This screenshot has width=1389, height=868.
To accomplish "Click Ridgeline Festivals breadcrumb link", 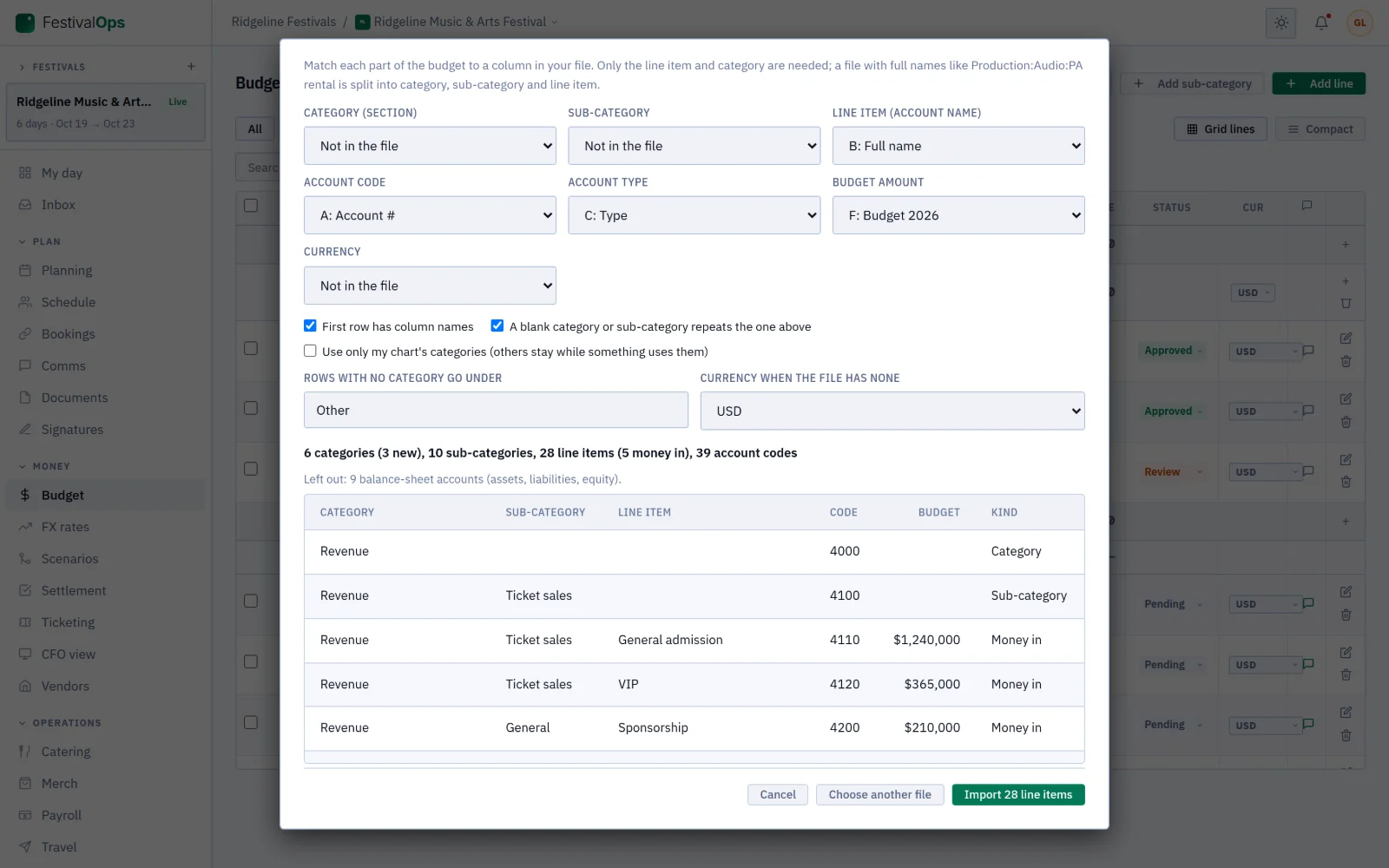I will click(x=284, y=22).
